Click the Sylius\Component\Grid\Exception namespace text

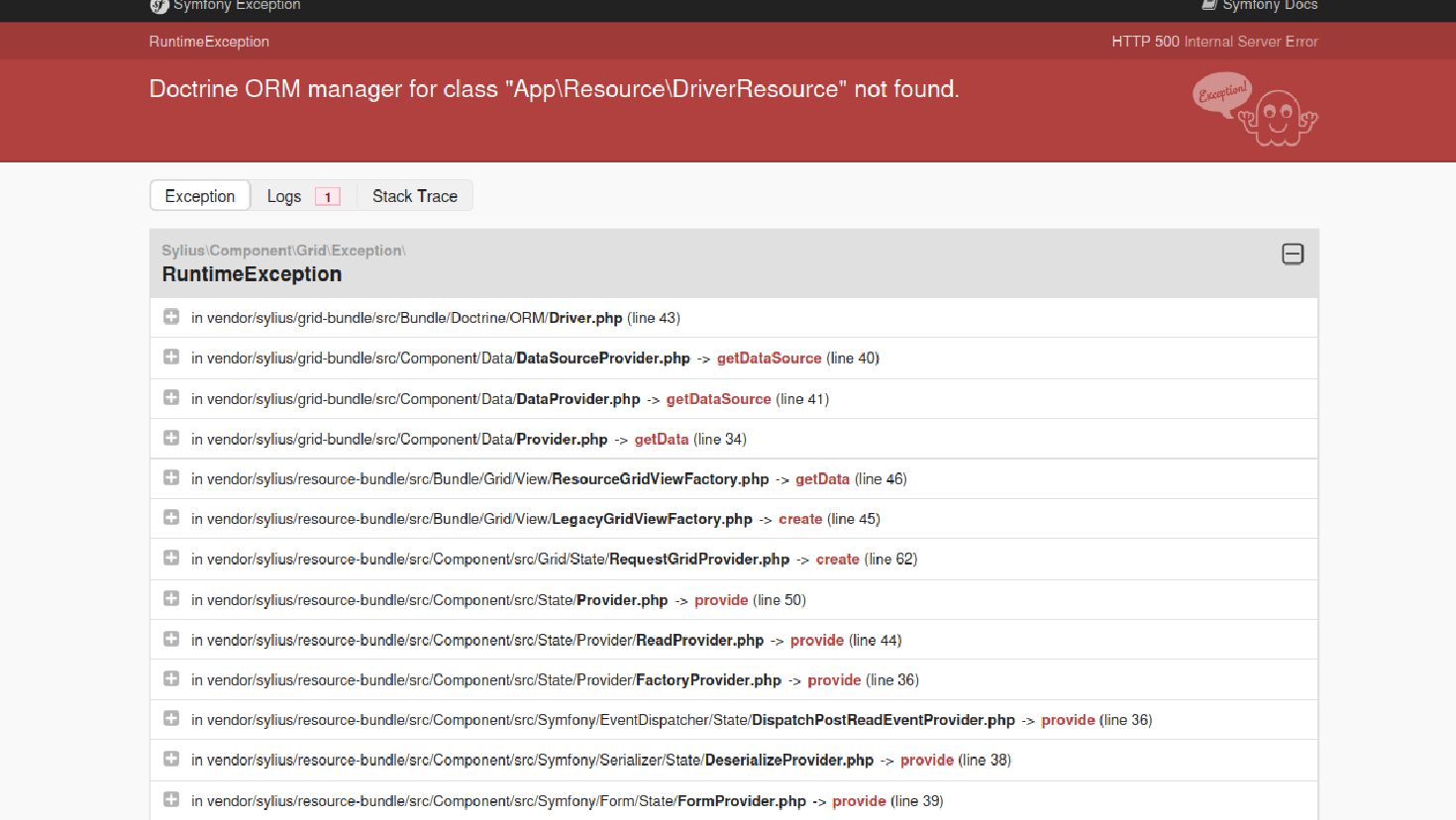(283, 251)
